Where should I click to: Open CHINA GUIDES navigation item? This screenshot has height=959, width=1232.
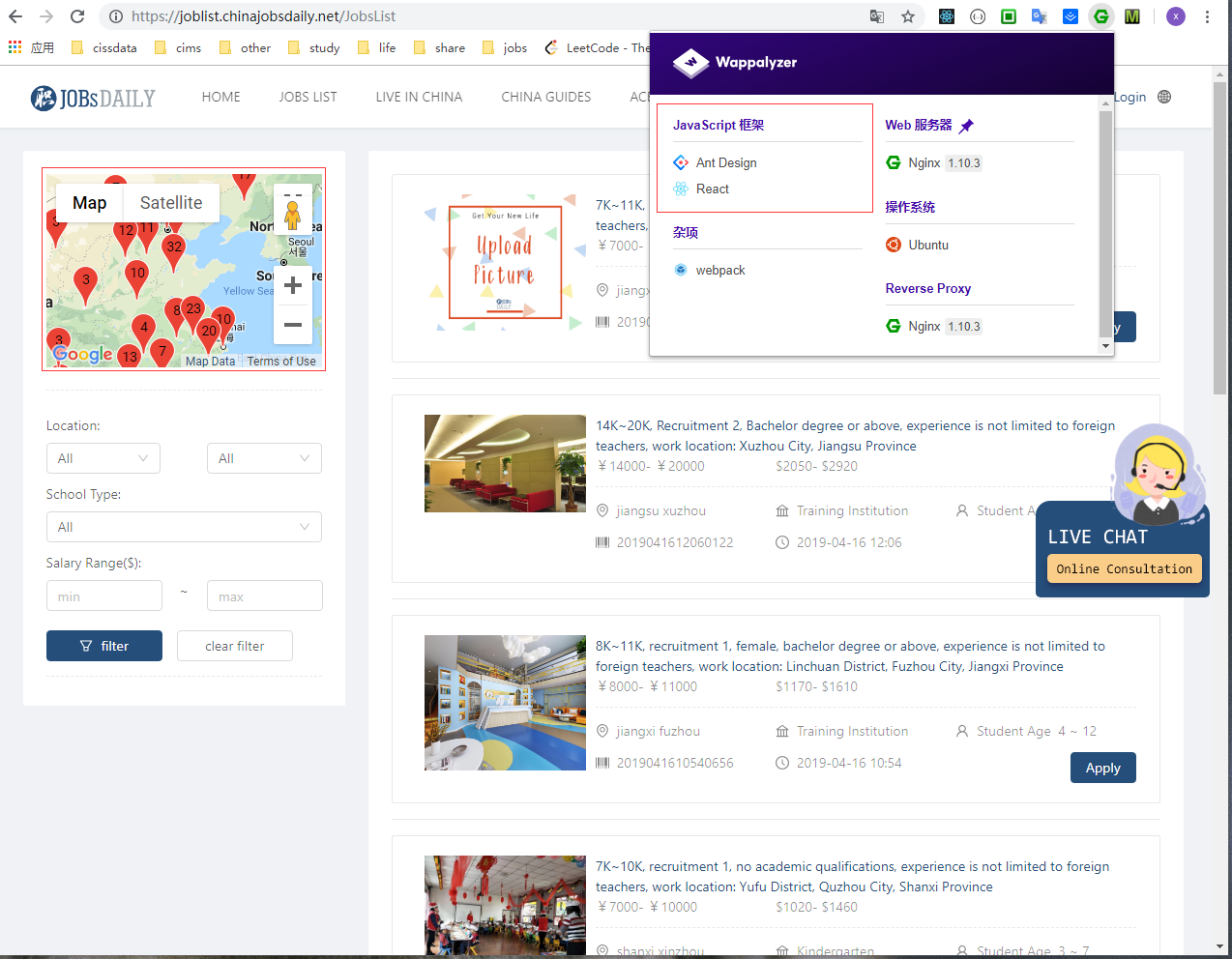546,97
